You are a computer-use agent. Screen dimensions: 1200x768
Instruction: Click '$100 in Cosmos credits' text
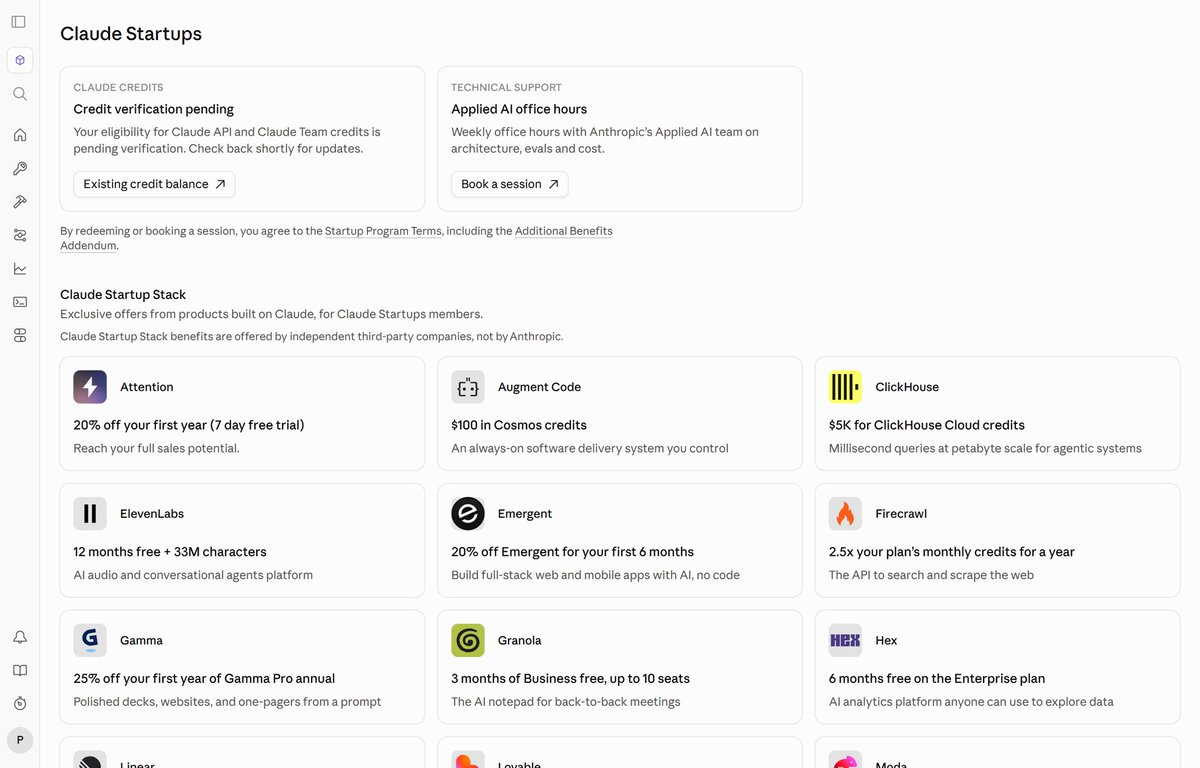pos(519,425)
